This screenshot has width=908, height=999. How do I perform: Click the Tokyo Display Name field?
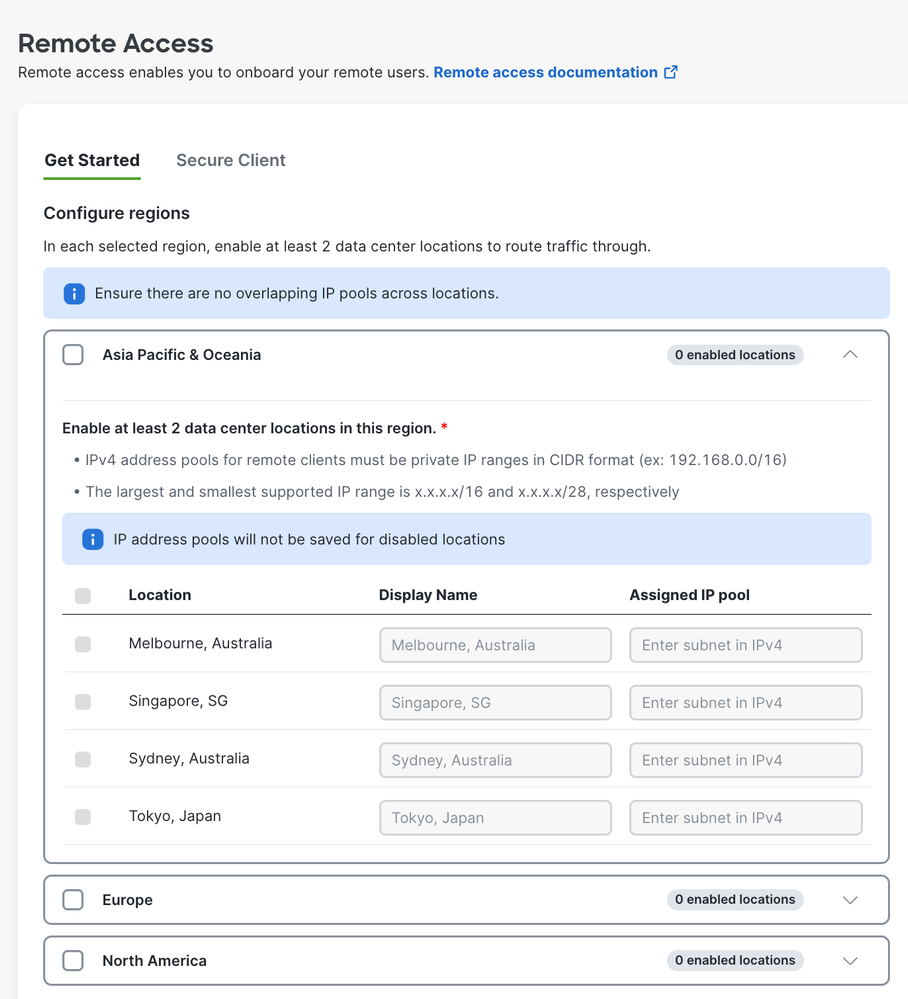495,818
